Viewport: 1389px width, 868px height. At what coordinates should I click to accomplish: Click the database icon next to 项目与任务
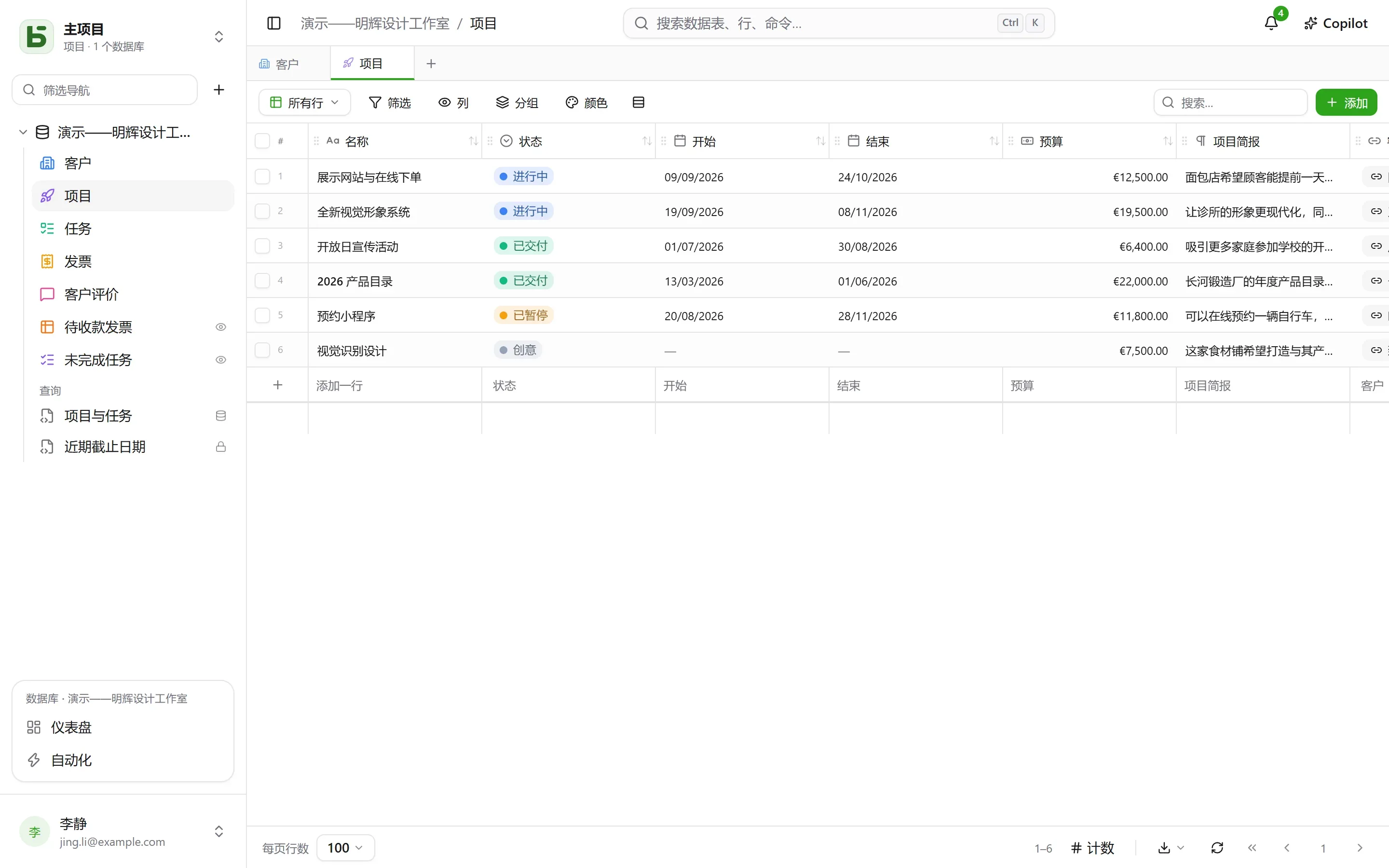220,416
